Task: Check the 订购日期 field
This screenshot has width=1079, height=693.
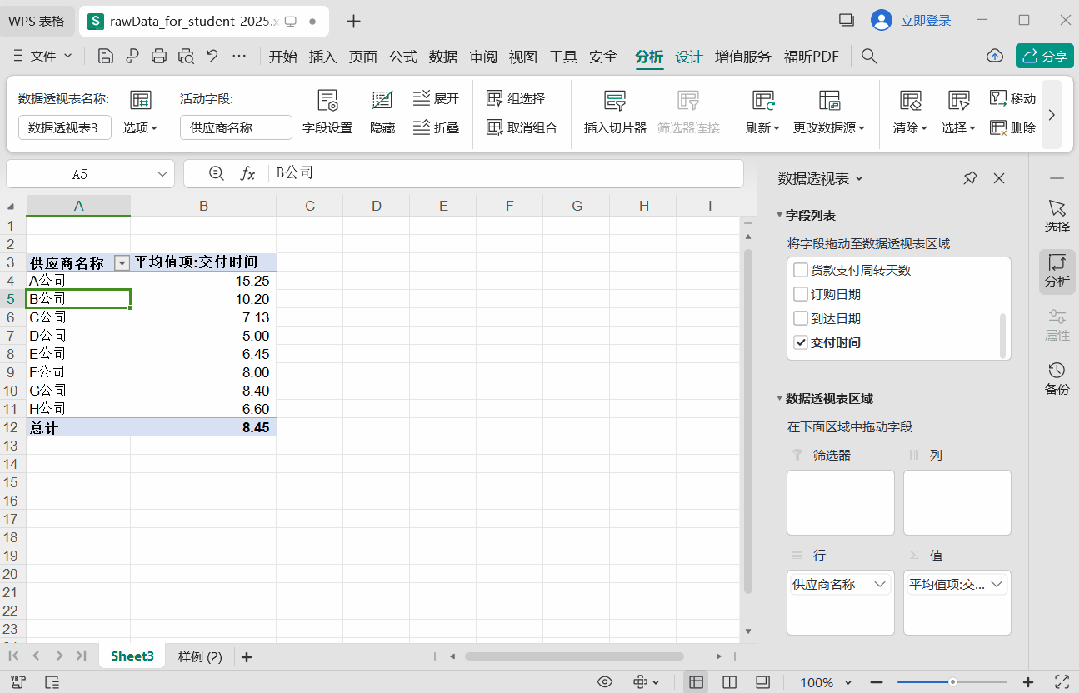Action: pyautogui.click(x=800, y=294)
